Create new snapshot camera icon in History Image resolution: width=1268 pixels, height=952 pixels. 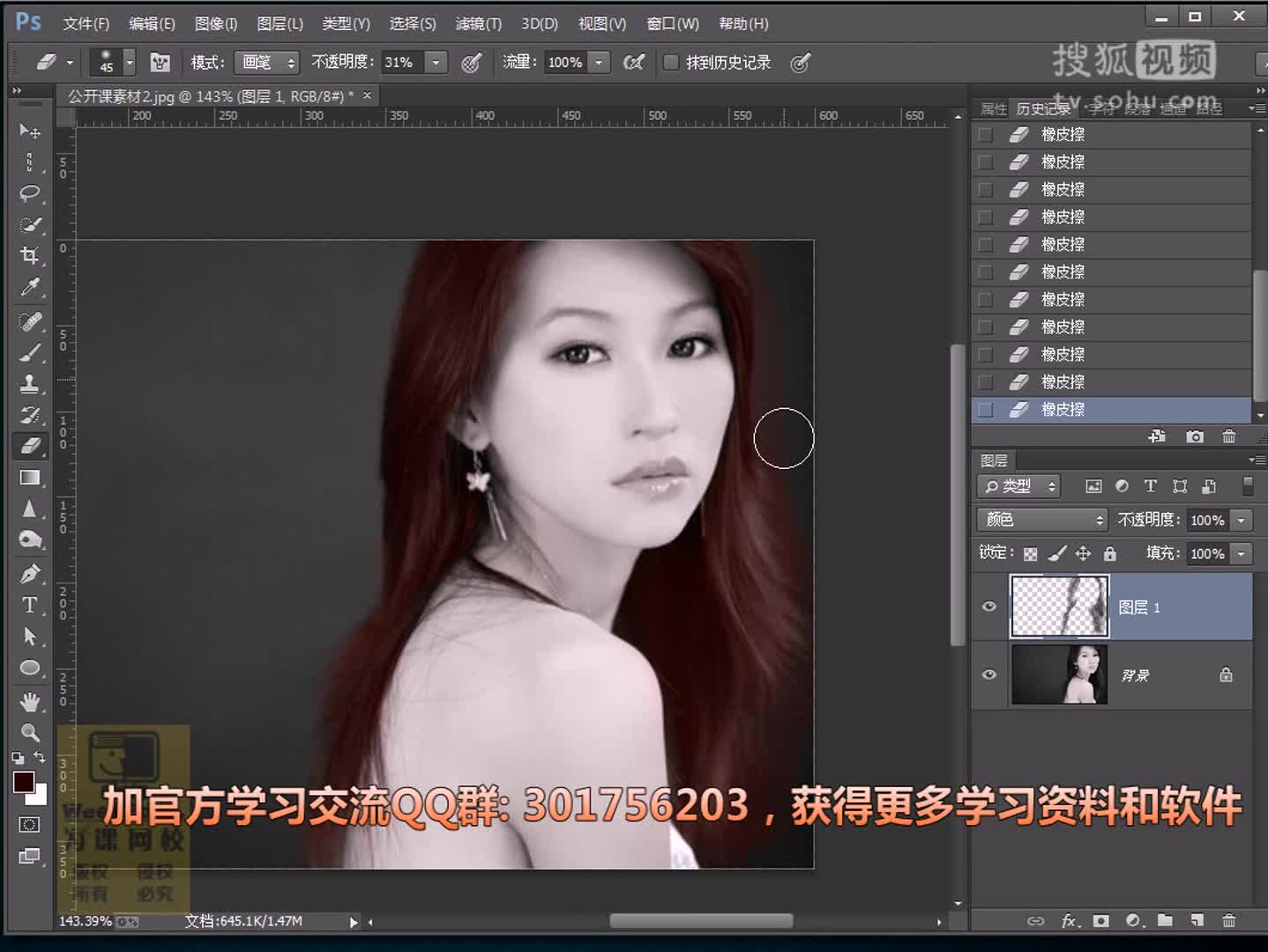(x=1195, y=436)
